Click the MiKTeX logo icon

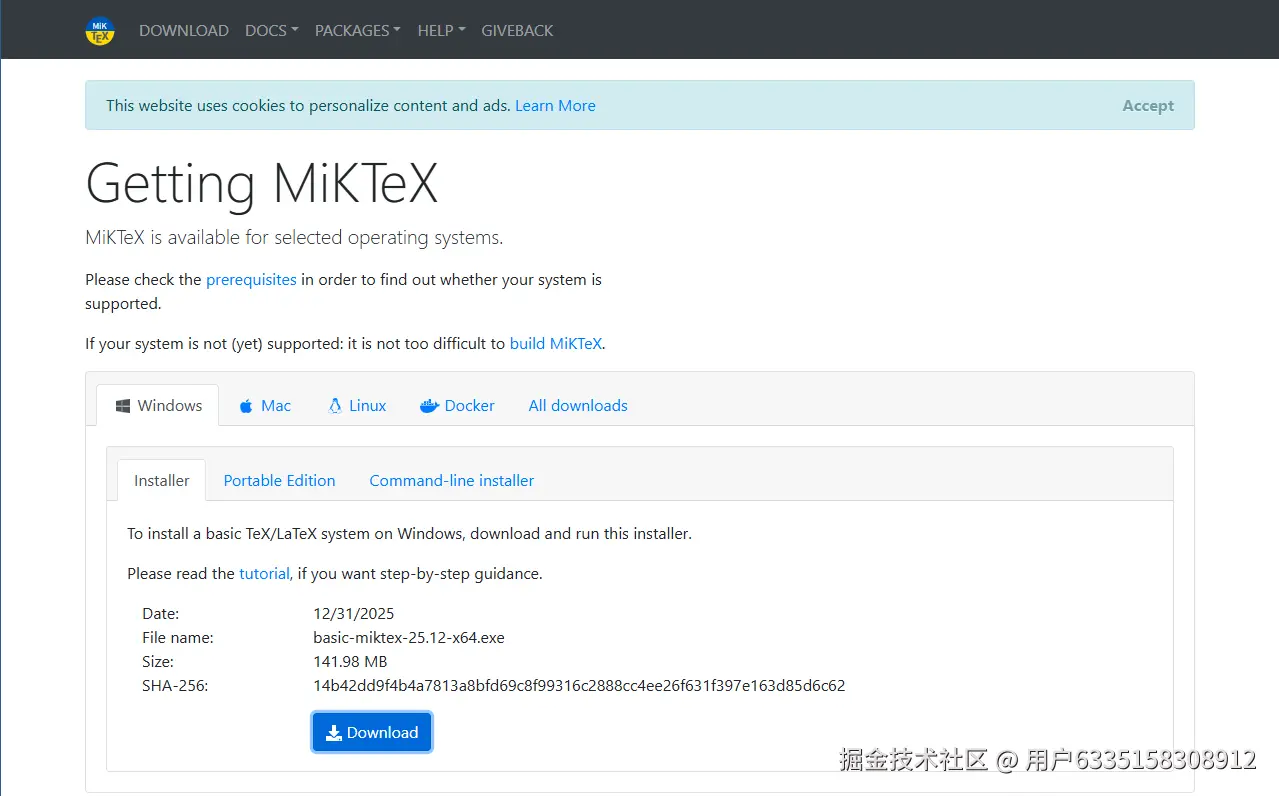click(x=100, y=30)
